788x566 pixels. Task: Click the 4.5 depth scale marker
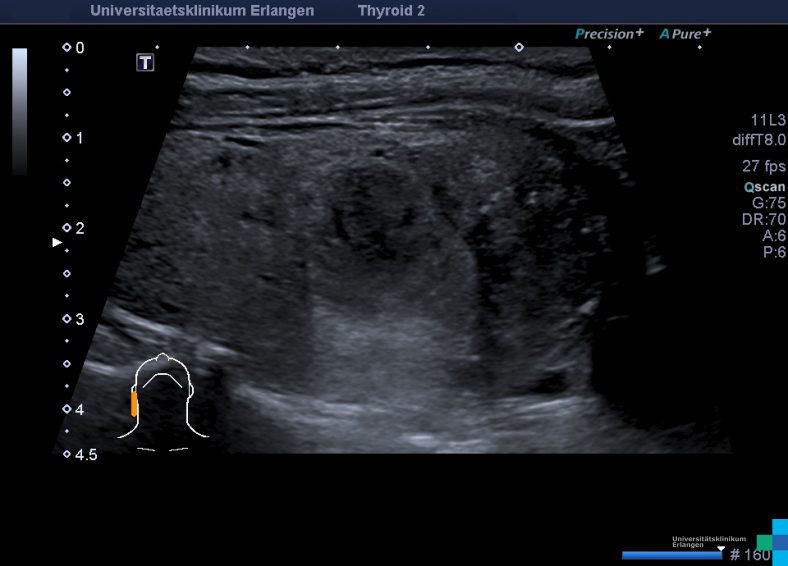coord(67,455)
